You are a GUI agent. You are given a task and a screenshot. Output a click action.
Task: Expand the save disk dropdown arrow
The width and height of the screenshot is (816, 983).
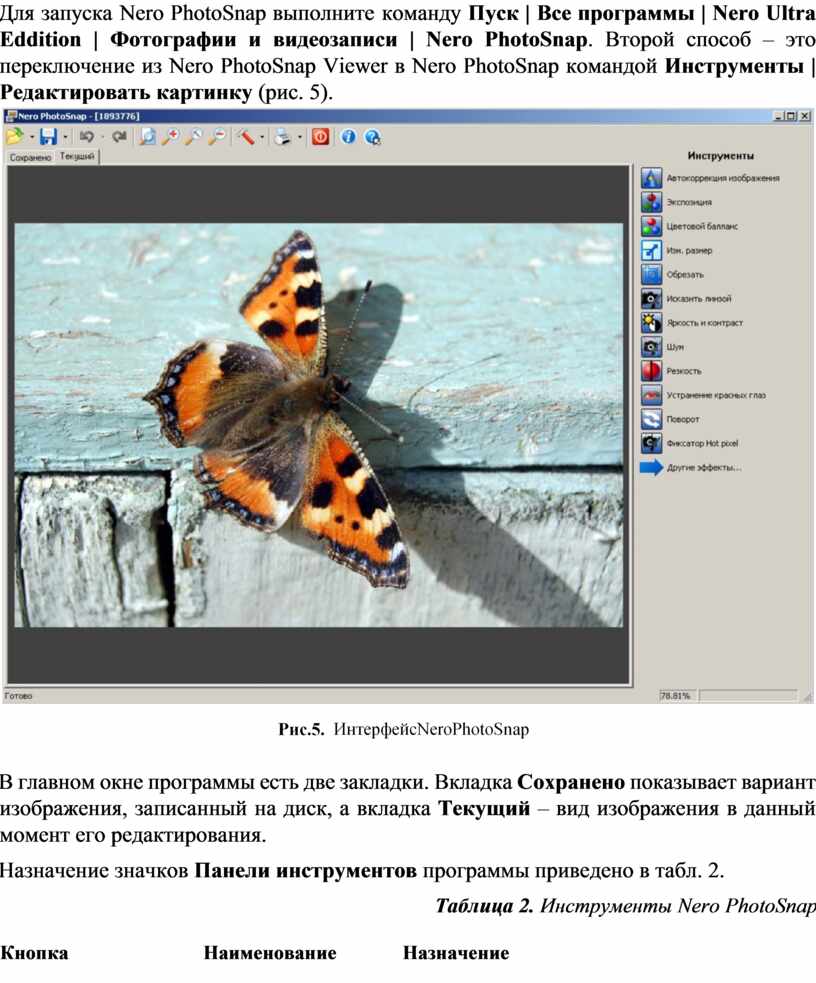point(66,138)
